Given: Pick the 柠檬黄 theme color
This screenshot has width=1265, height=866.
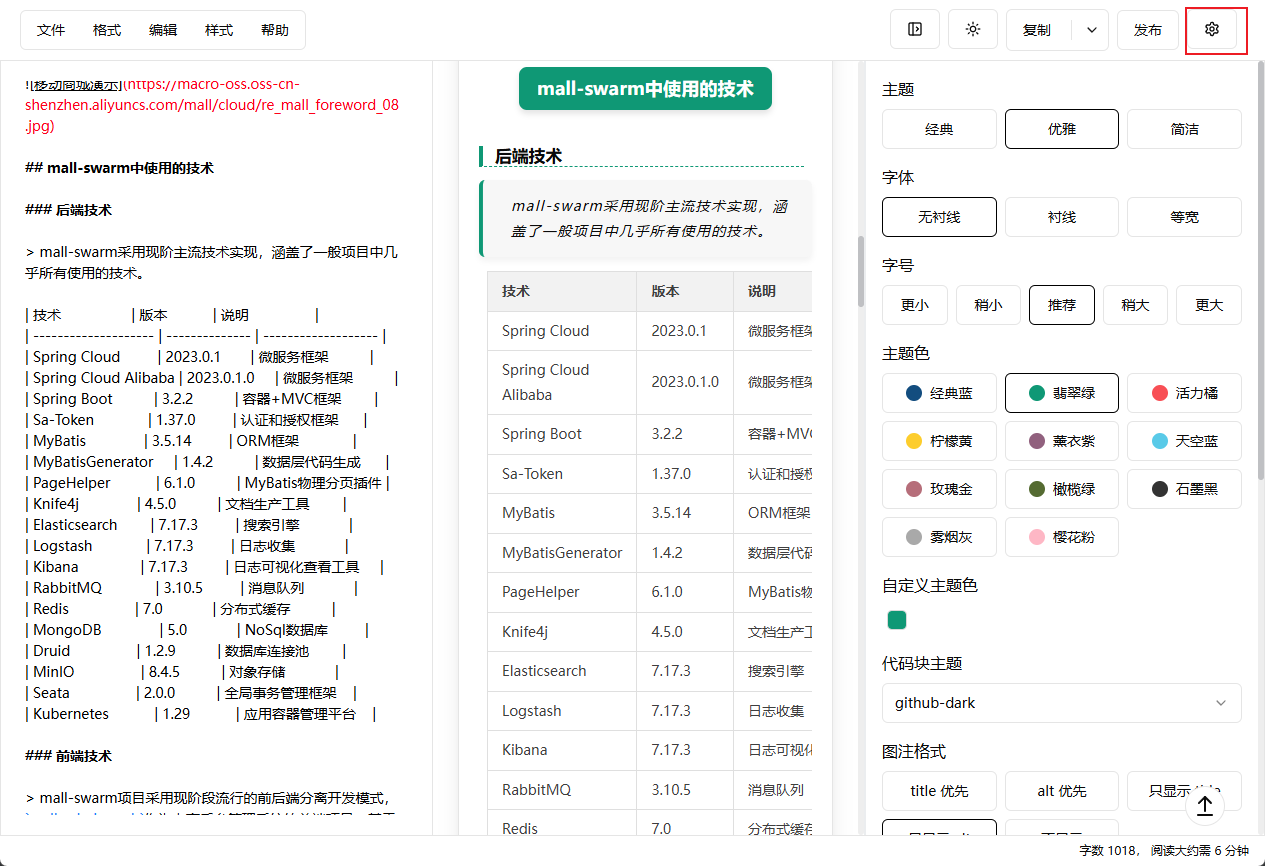Looking at the screenshot, I should coord(940,441).
